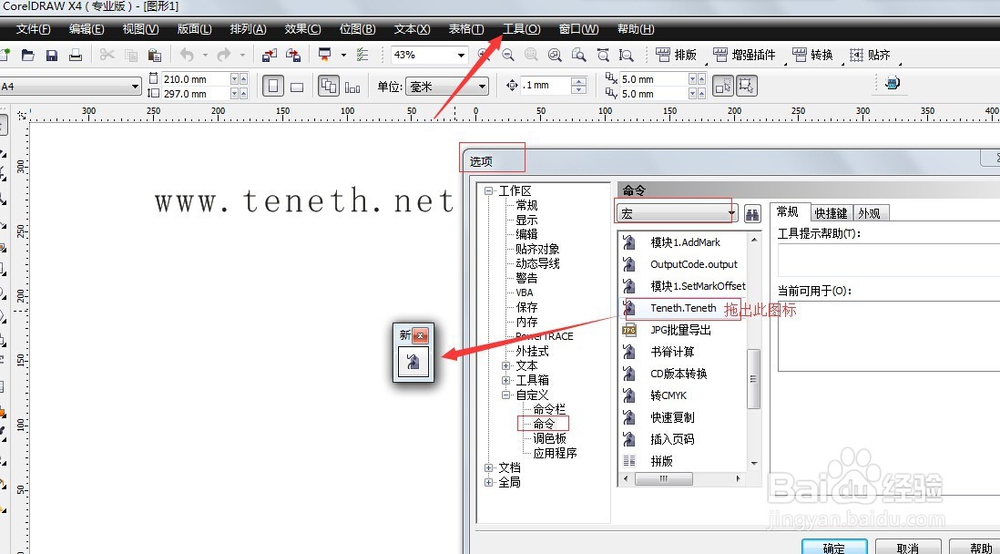Select 调色板 in options tree
Image resolution: width=1000 pixels, height=554 pixels.
click(x=550, y=438)
